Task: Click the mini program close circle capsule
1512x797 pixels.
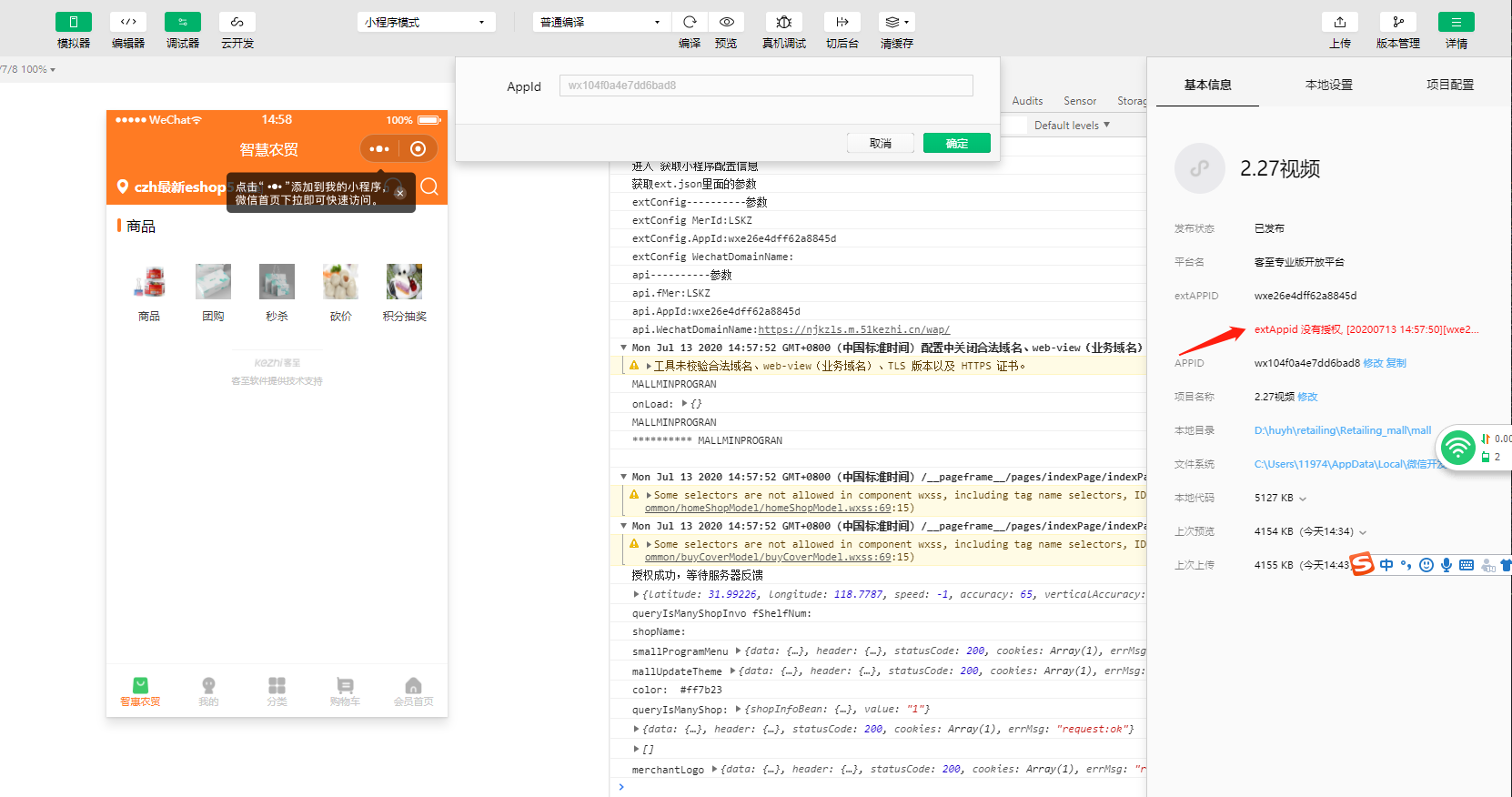Action: point(418,148)
